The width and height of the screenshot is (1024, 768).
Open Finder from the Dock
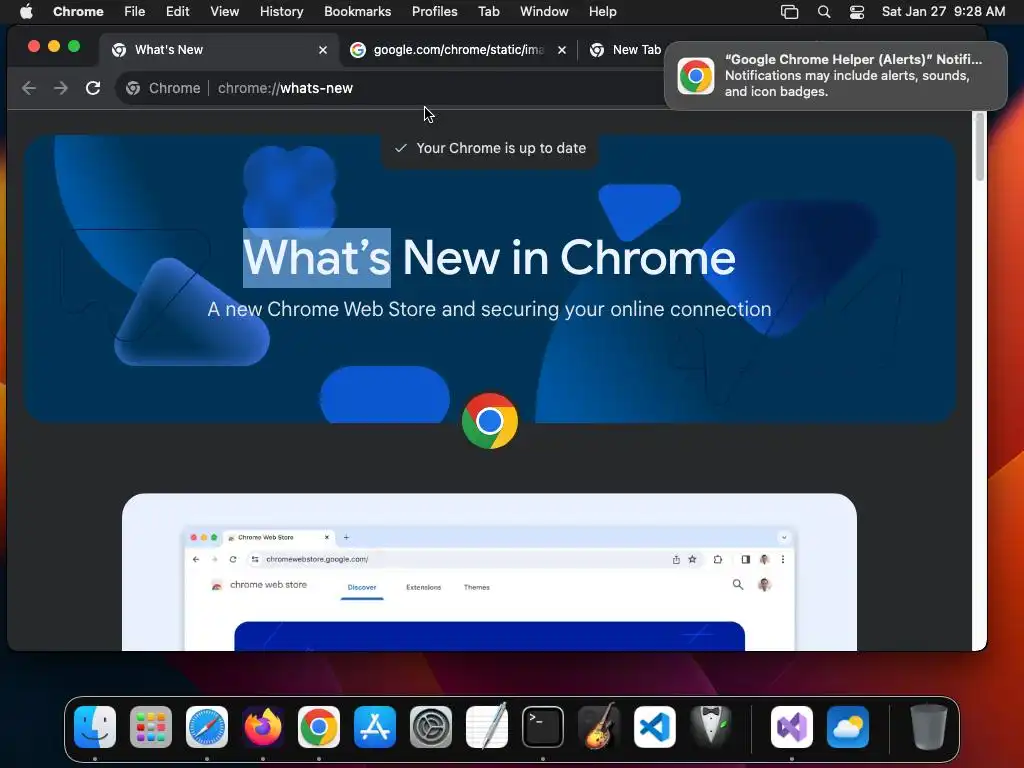[95, 727]
